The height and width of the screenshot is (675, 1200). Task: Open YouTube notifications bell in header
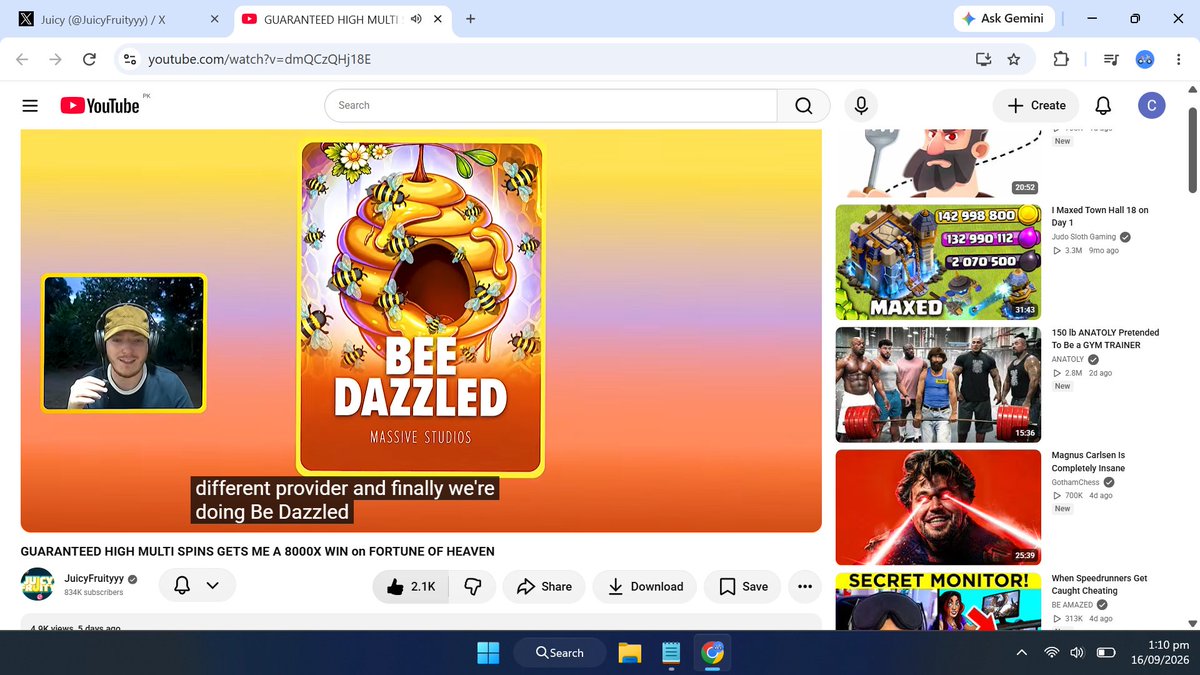click(x=1103, y=105)
